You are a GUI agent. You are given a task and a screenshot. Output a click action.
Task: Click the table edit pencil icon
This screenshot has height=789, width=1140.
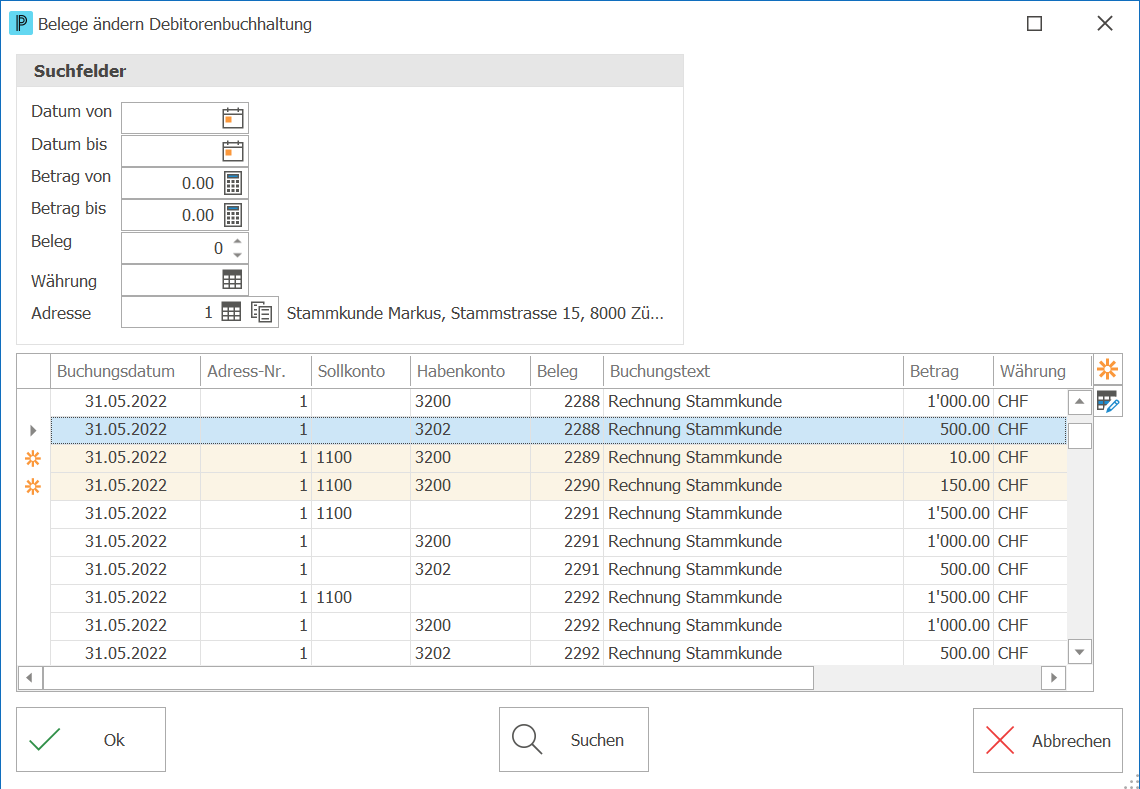pyautogui.click(x=1107, y=401)
